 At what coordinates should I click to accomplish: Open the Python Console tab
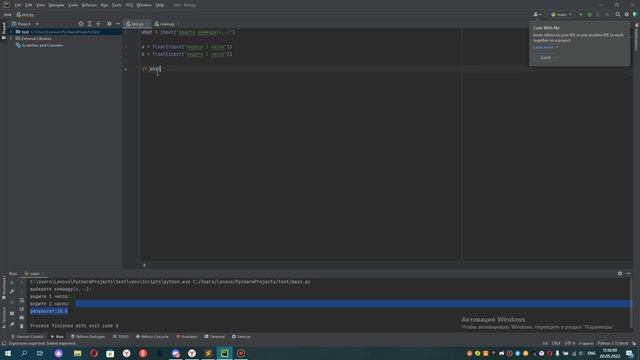tap(152, 337)
